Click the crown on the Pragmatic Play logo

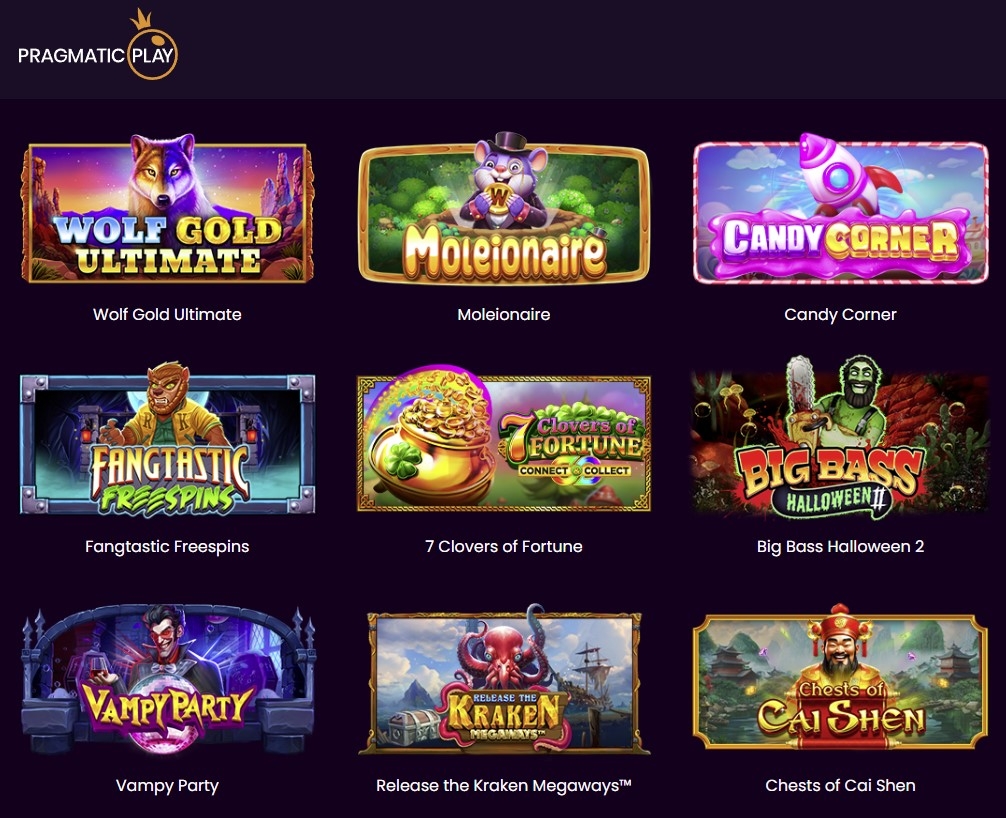tap(141, 19)
